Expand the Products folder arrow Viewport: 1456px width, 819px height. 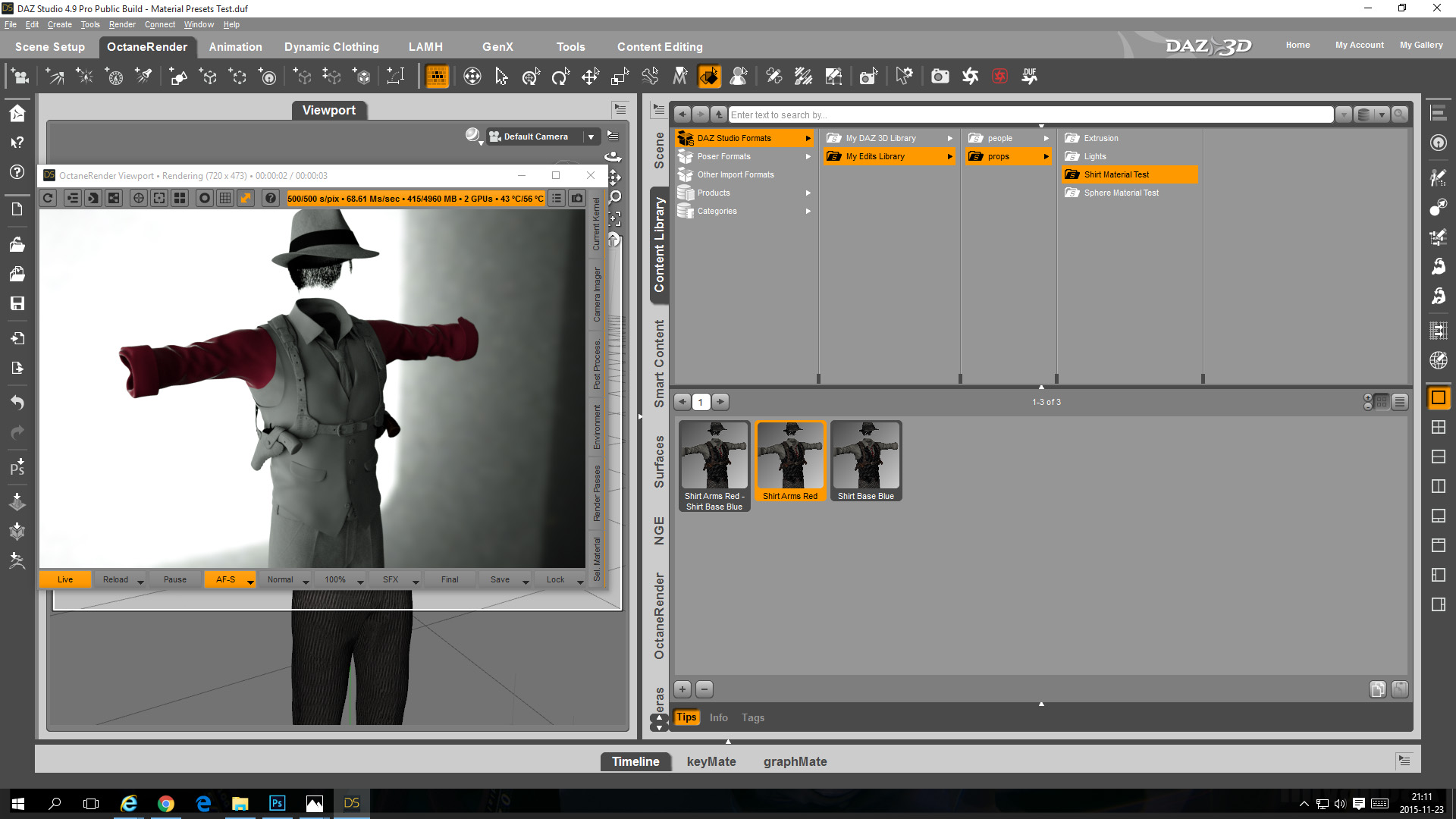pos(808,193)
